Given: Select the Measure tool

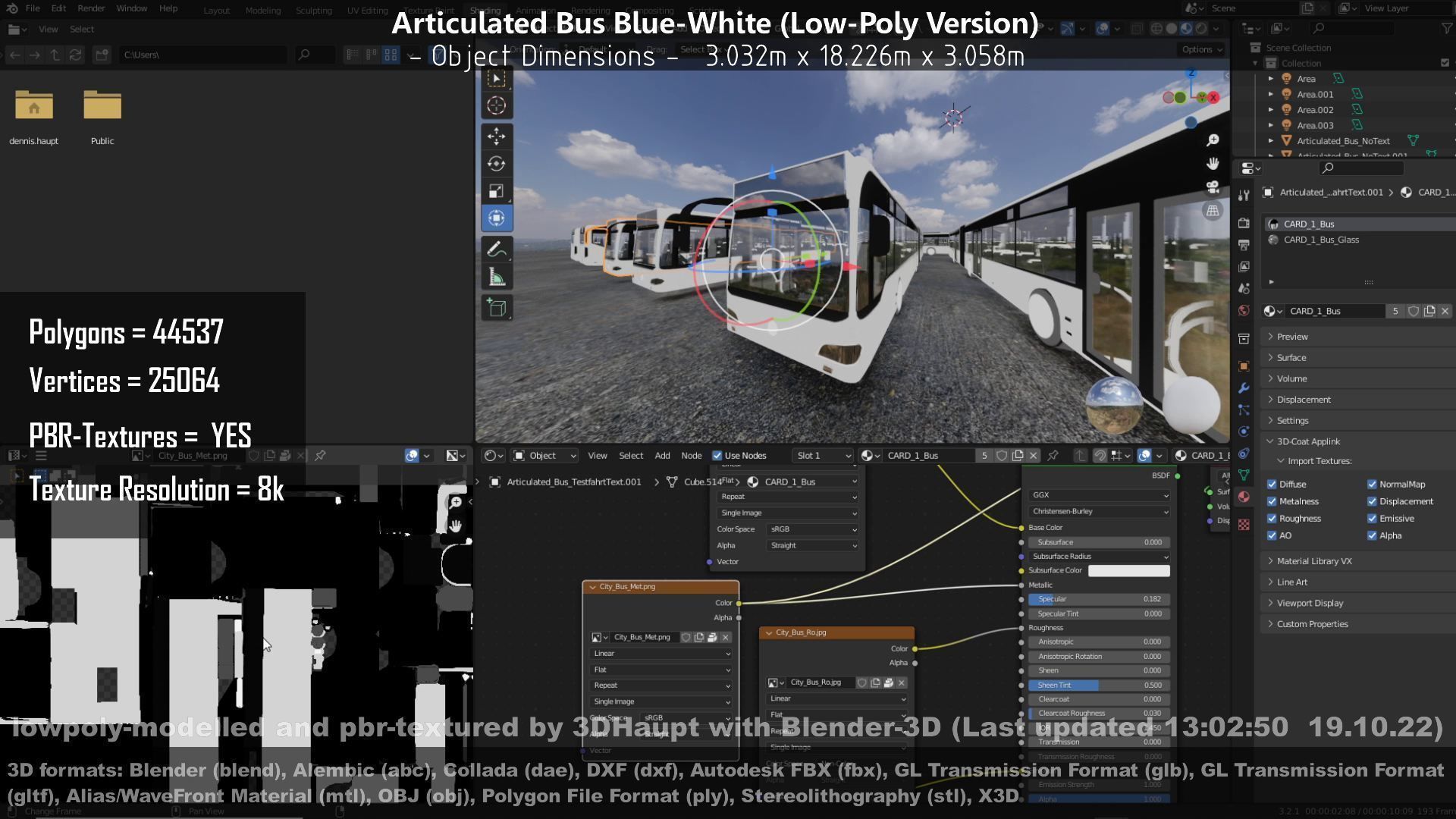Looking at the screenshot, I should coord(497,278).
